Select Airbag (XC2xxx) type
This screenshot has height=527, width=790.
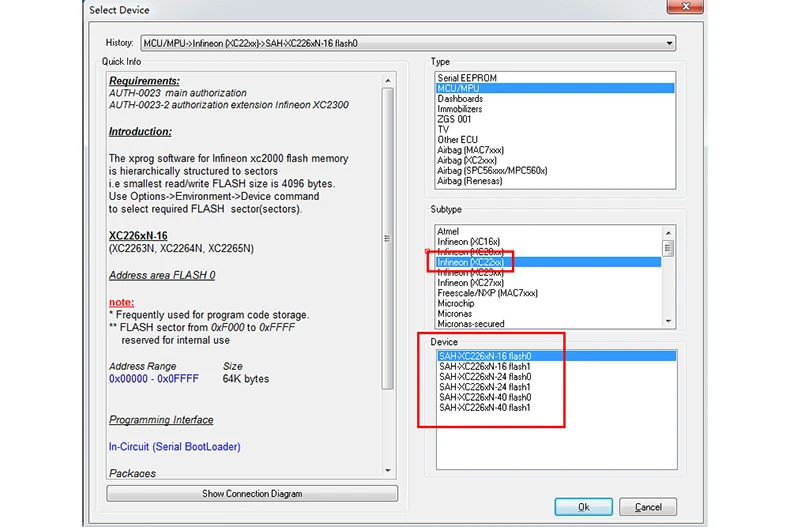point(554,160)
